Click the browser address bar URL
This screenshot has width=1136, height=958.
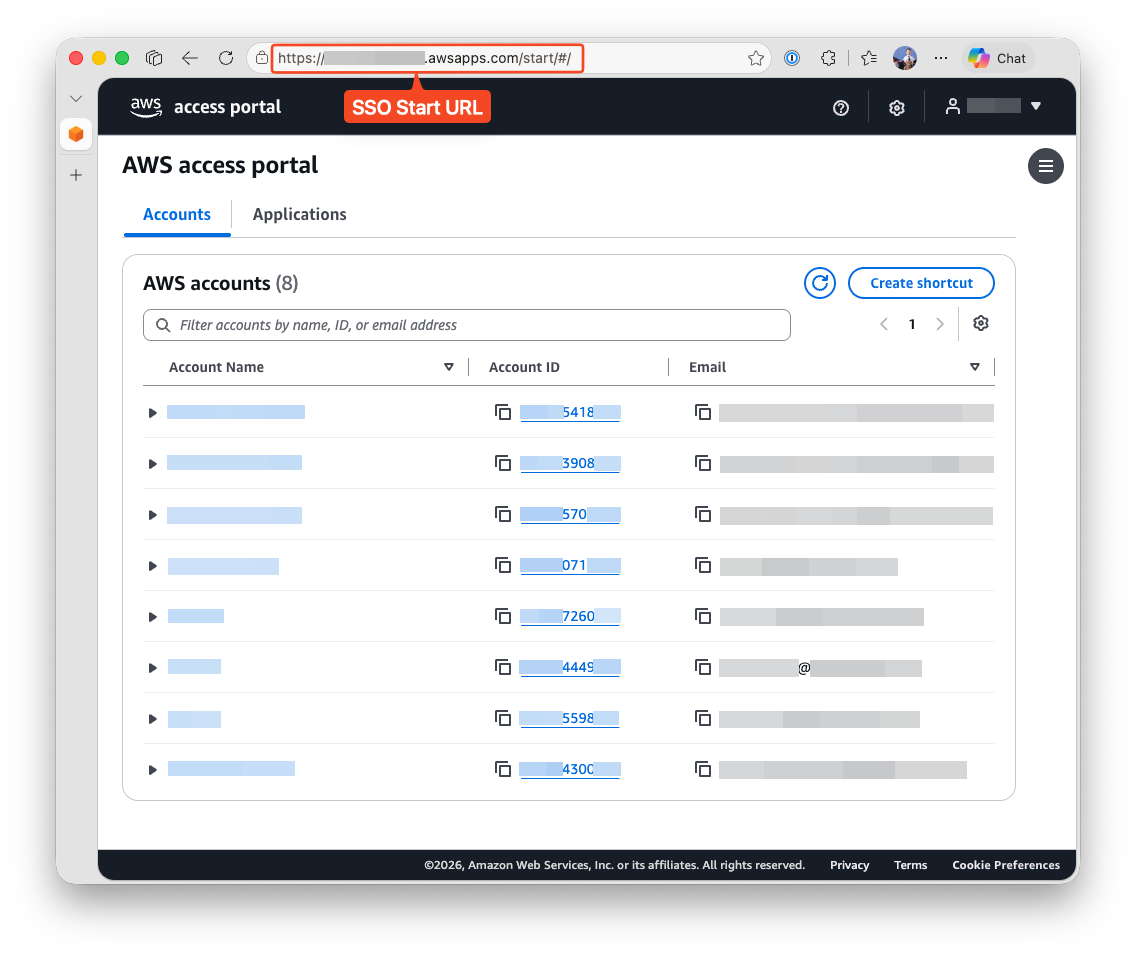427,58
